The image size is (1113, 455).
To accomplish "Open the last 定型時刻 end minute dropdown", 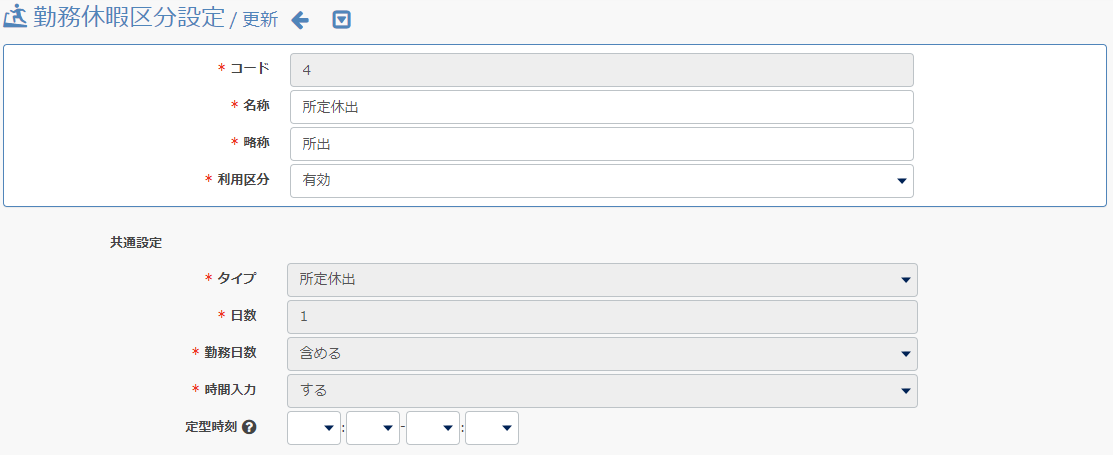I will coord(492,428).
